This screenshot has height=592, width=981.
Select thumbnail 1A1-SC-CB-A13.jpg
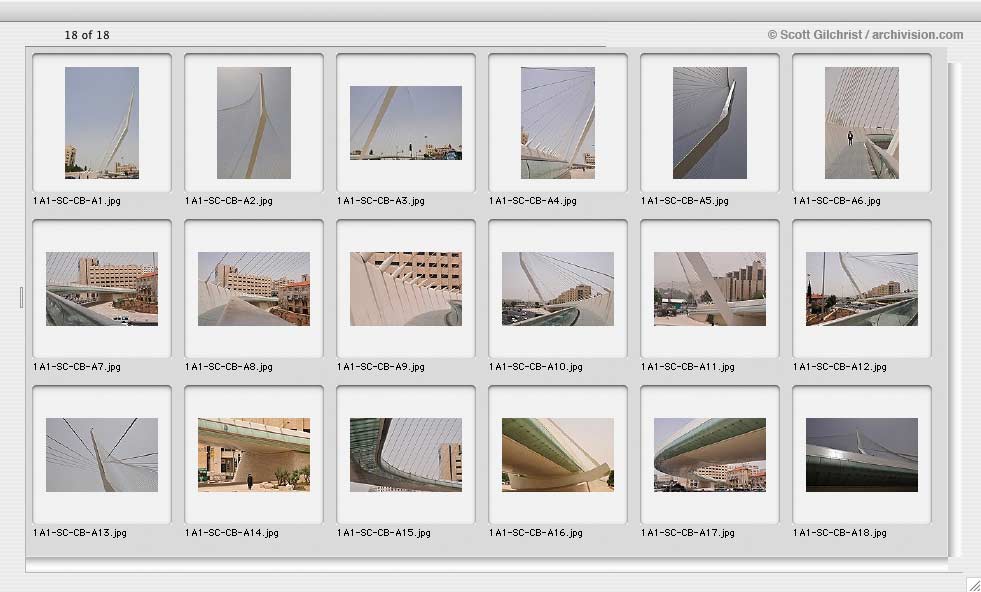pos(102,455)
